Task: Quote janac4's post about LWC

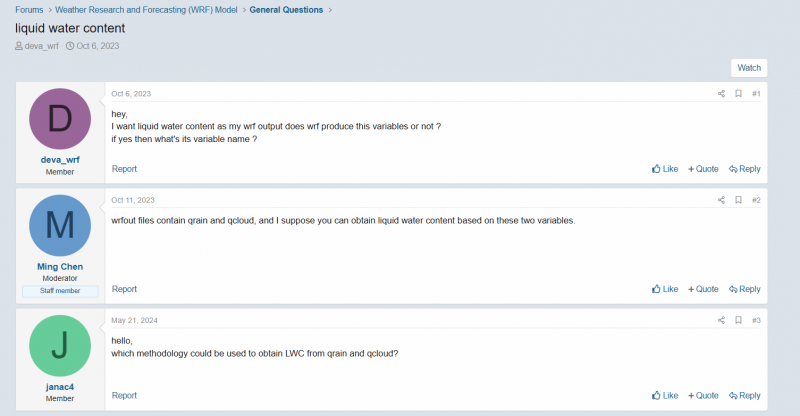Action: point(703,395)
